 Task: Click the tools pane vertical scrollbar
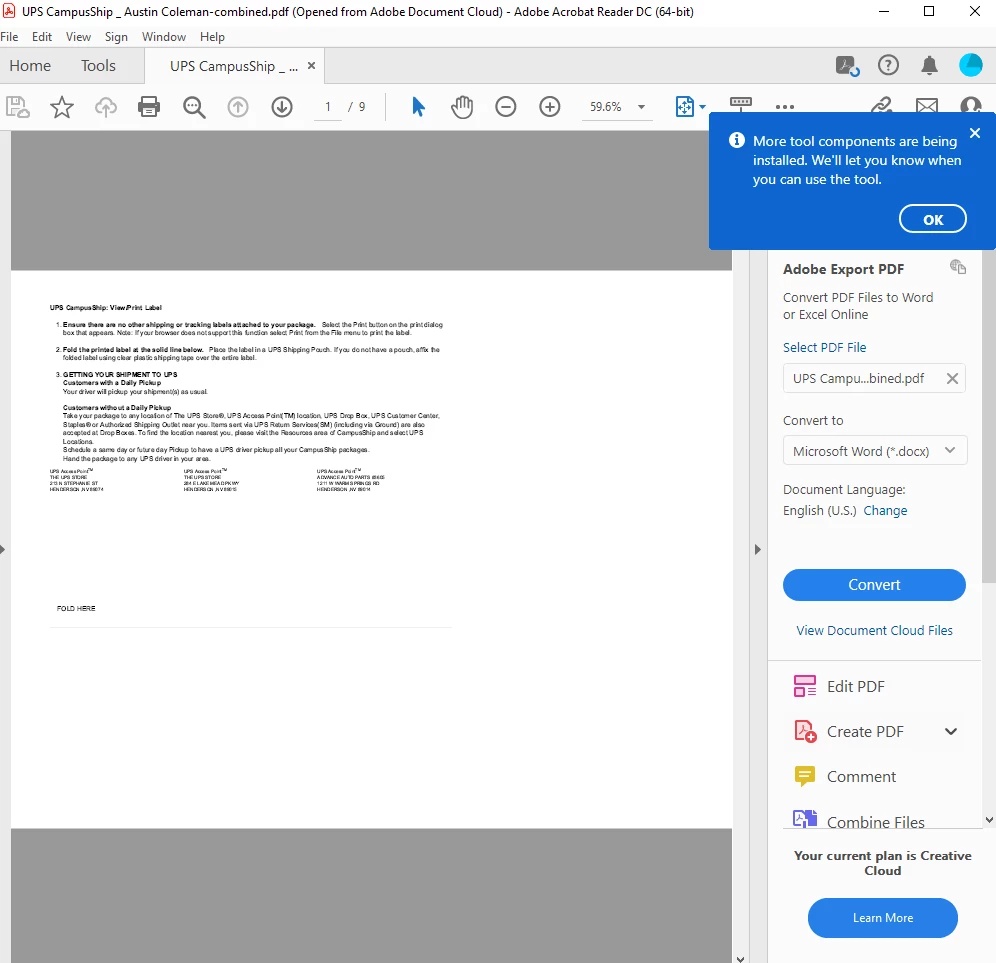pyautogui.click(x=988, y=416)
